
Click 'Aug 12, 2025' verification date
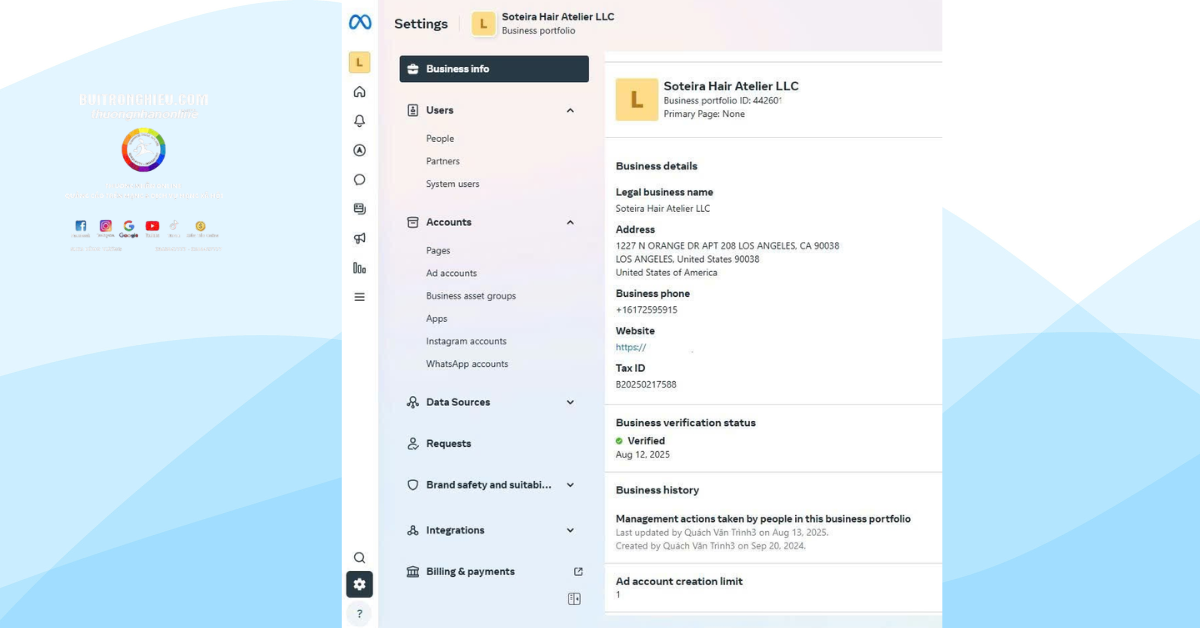coord(643,455)
